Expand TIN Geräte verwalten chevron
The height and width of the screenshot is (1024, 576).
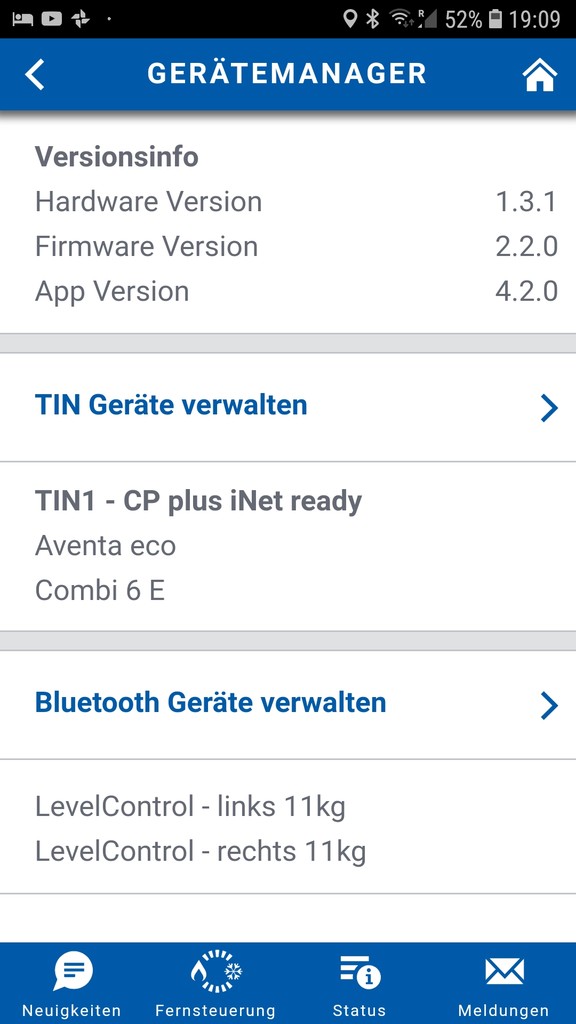coord(549,408)
